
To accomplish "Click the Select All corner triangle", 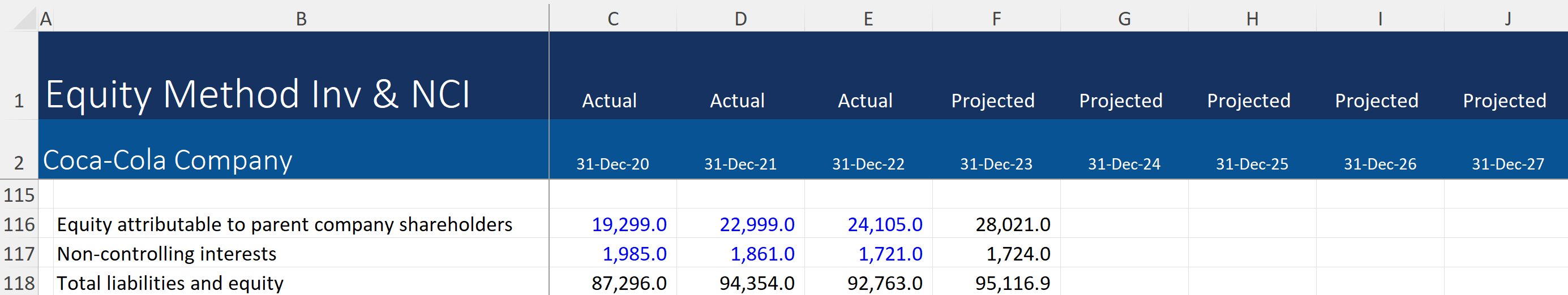I will 24,18.
